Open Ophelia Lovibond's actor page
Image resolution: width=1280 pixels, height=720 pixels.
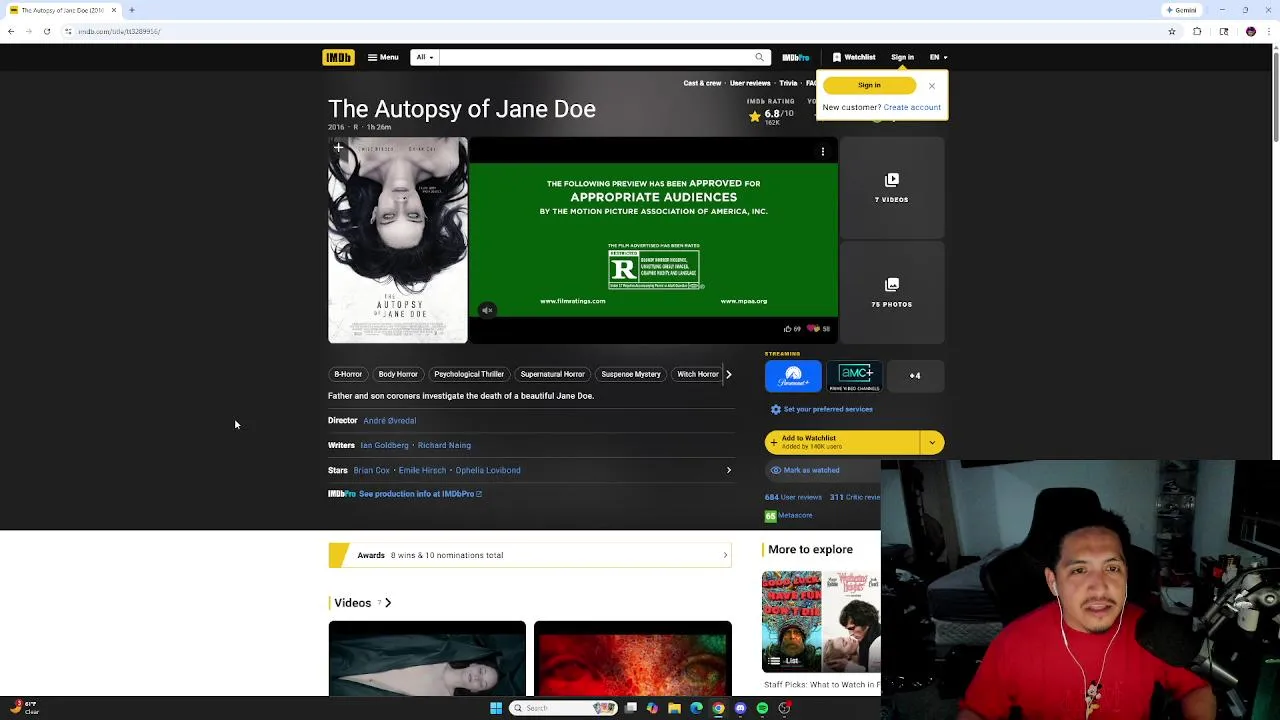pos(488,470)
